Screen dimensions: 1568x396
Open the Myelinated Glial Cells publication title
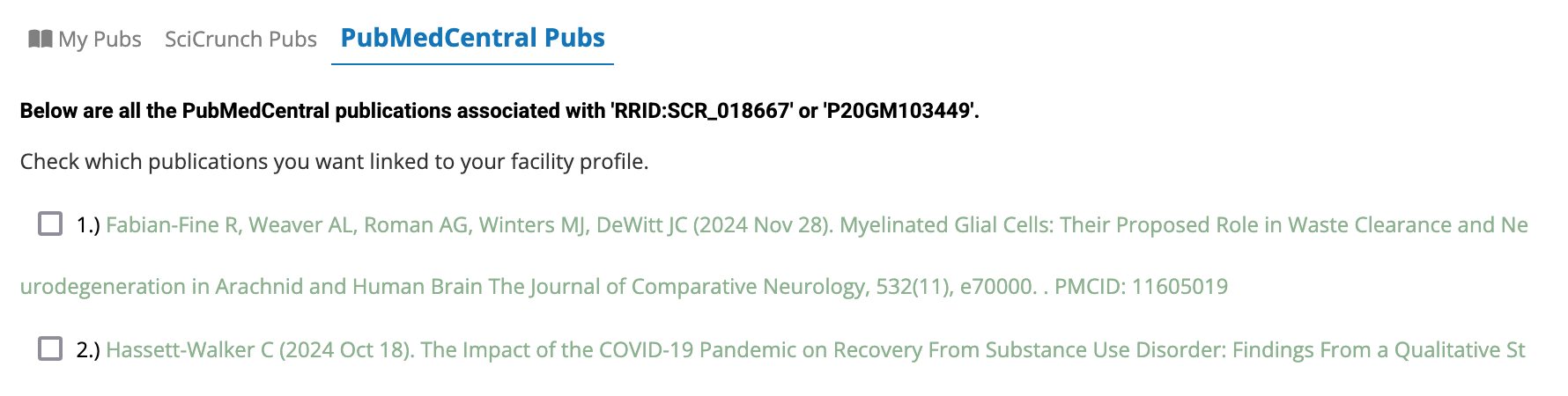1057,225
